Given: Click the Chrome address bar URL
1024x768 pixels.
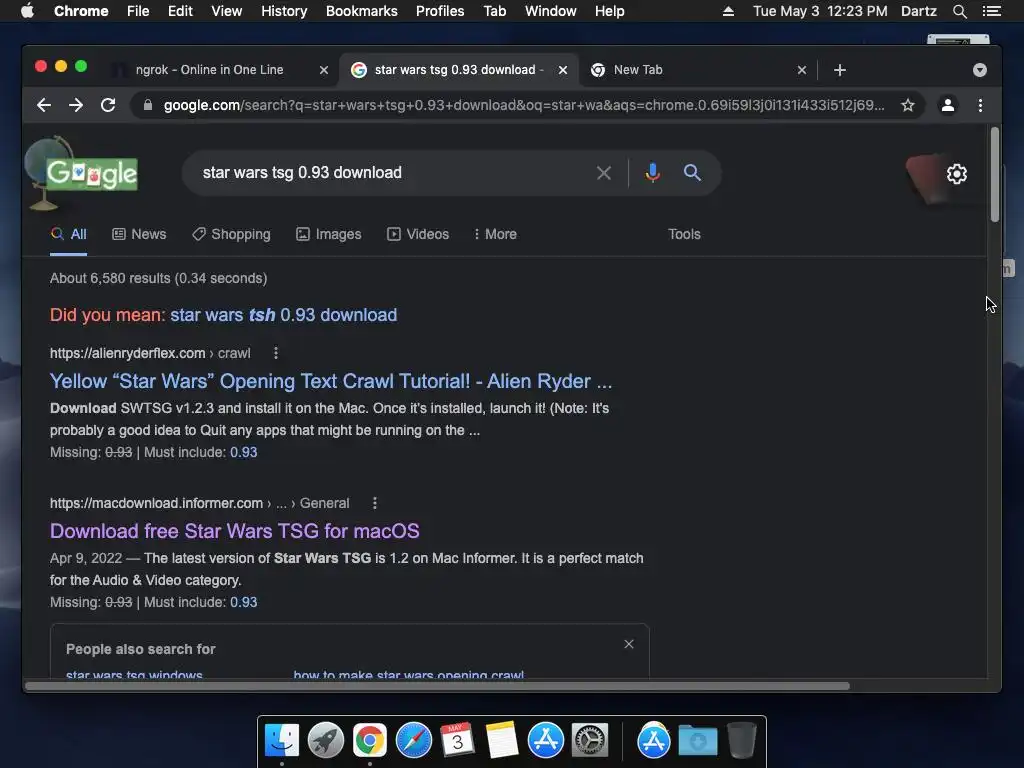Looking at the screenshot, I should (x=524, y=105).
